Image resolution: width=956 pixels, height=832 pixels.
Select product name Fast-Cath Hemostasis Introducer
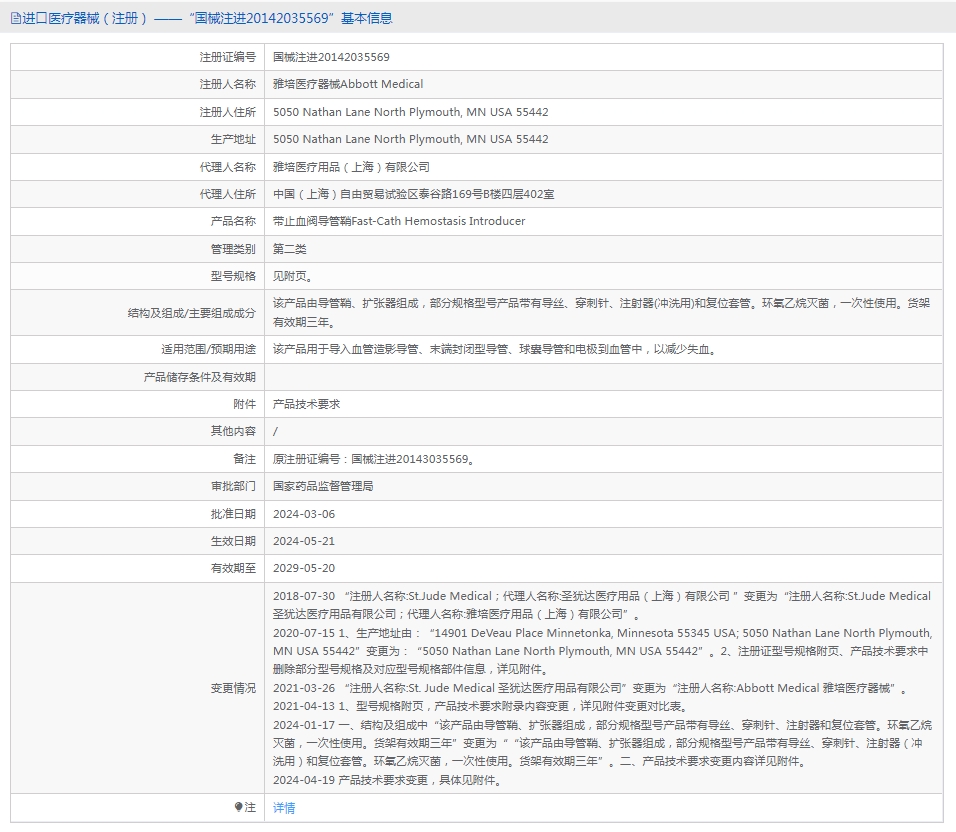coord(438,221)
